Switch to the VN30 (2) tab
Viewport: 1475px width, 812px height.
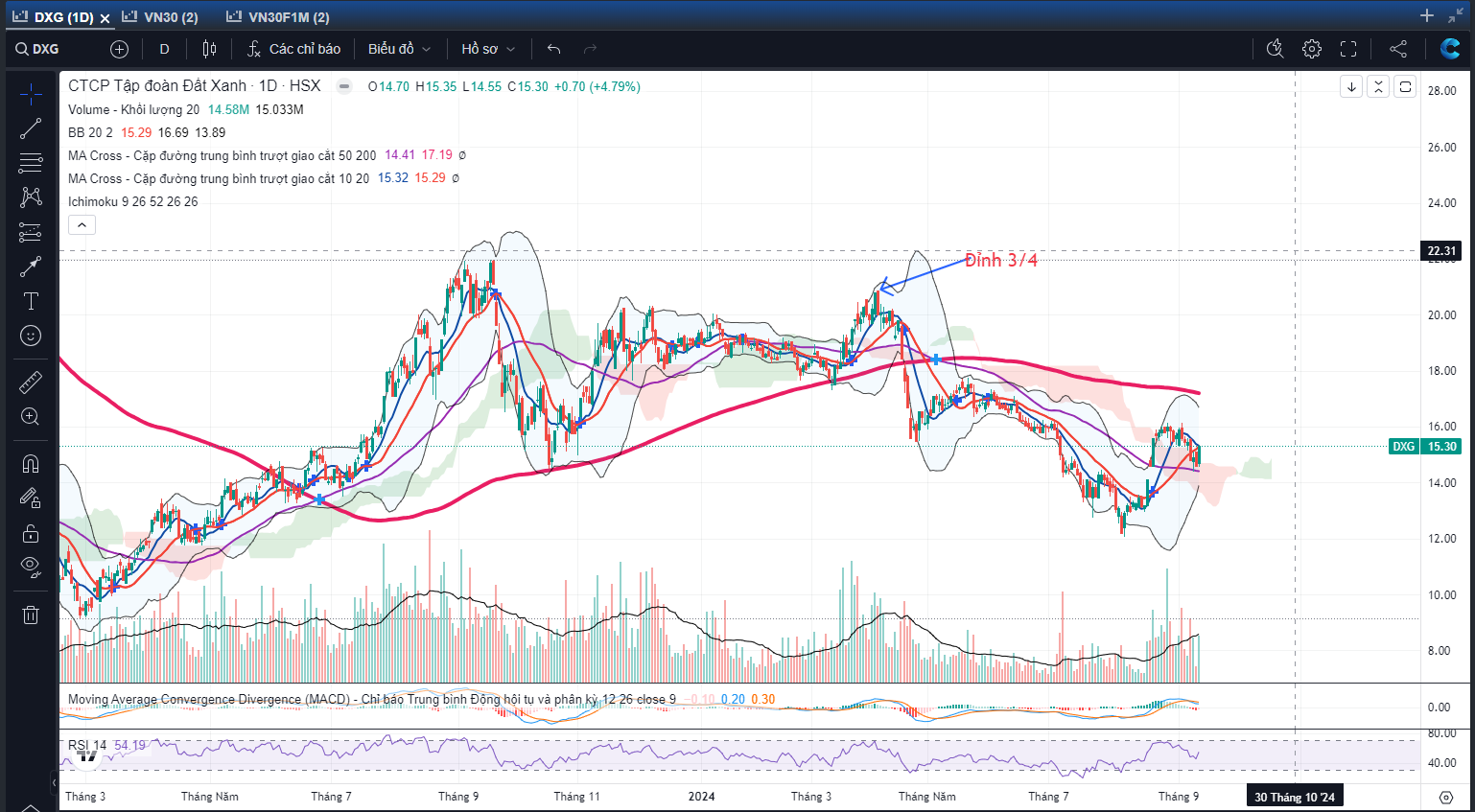click(160, 17)
